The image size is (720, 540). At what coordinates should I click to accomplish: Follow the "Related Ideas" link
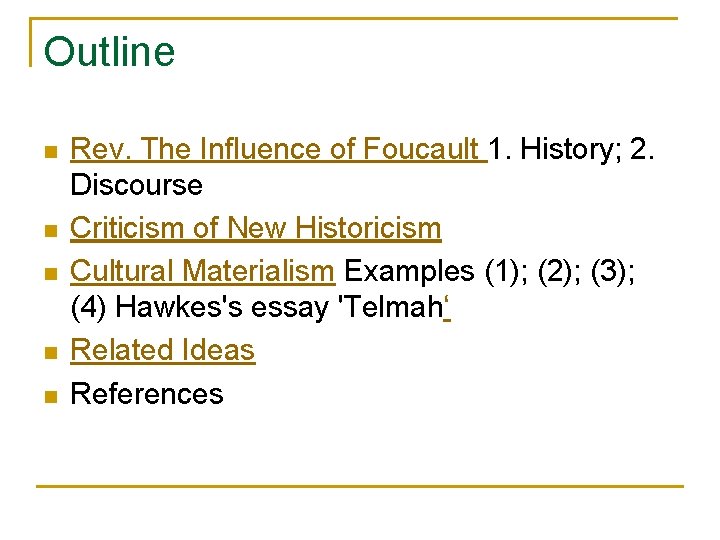(163, 350)
